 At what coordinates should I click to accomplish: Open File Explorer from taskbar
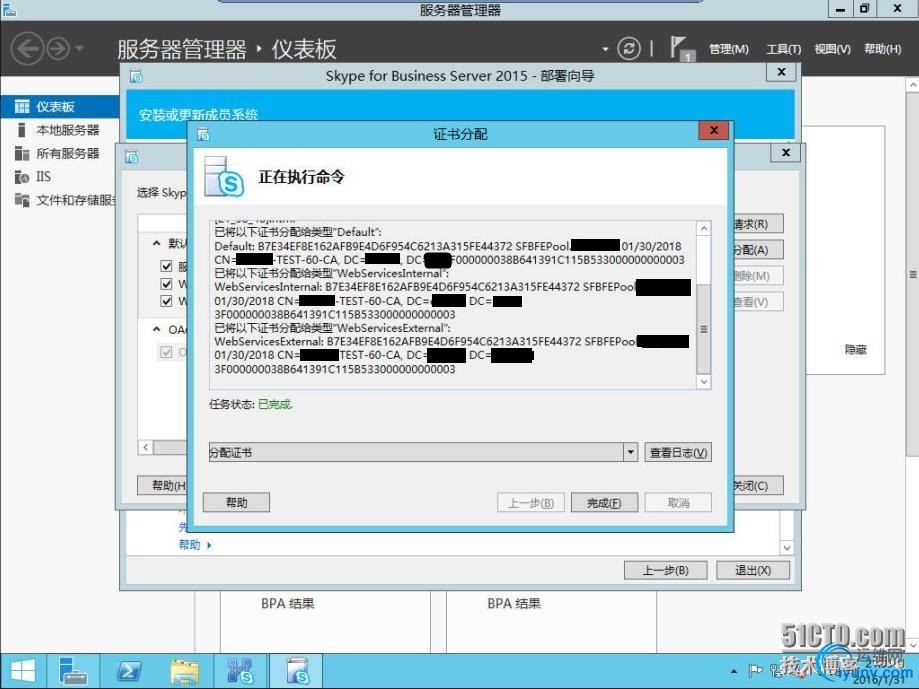point(185,671)
